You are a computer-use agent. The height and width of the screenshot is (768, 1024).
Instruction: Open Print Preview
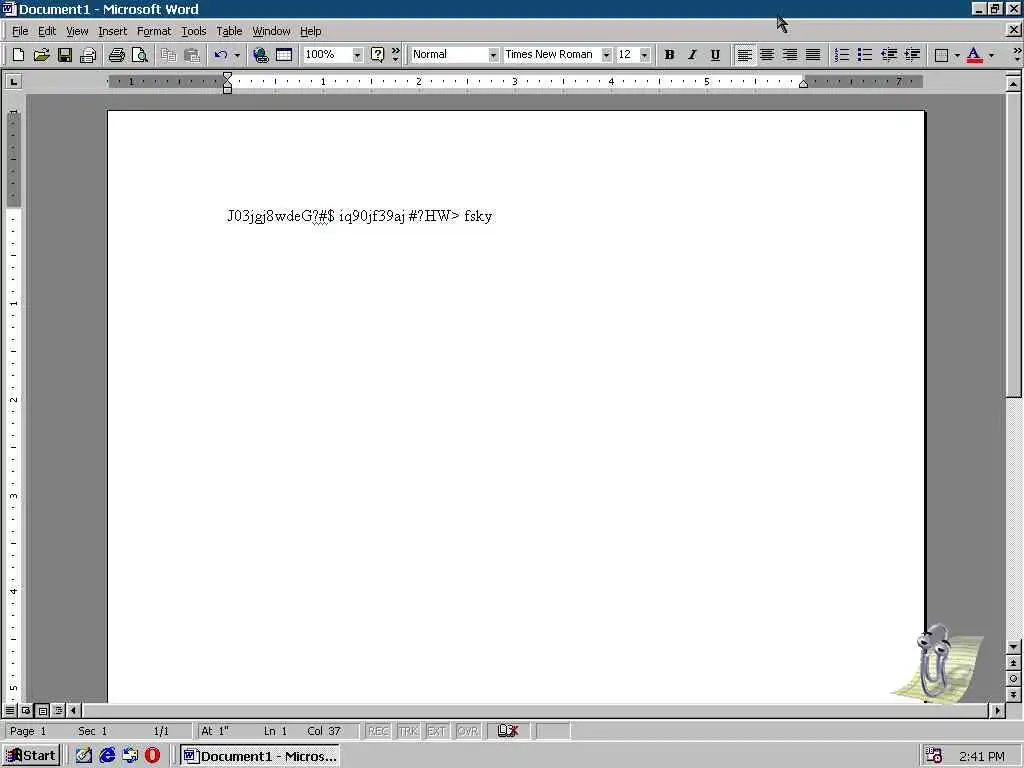click(140, 55)
